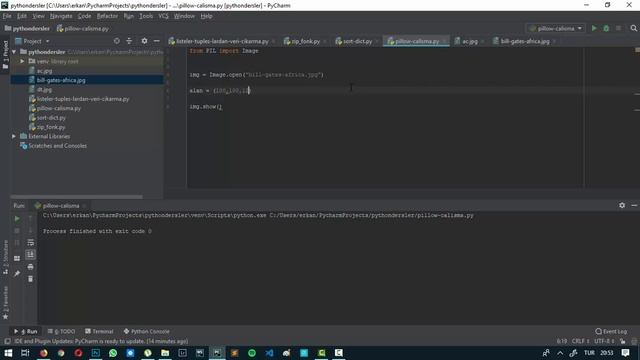Rerun program in Run panel
This screenshot has width=640, height=360.
click(17, 219)
